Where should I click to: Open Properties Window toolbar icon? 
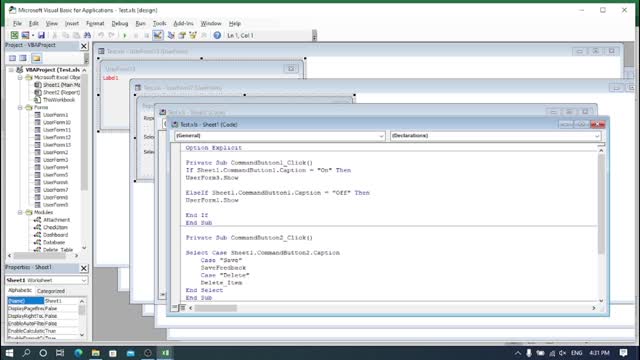pyautogui.click(x=182, y=36)
